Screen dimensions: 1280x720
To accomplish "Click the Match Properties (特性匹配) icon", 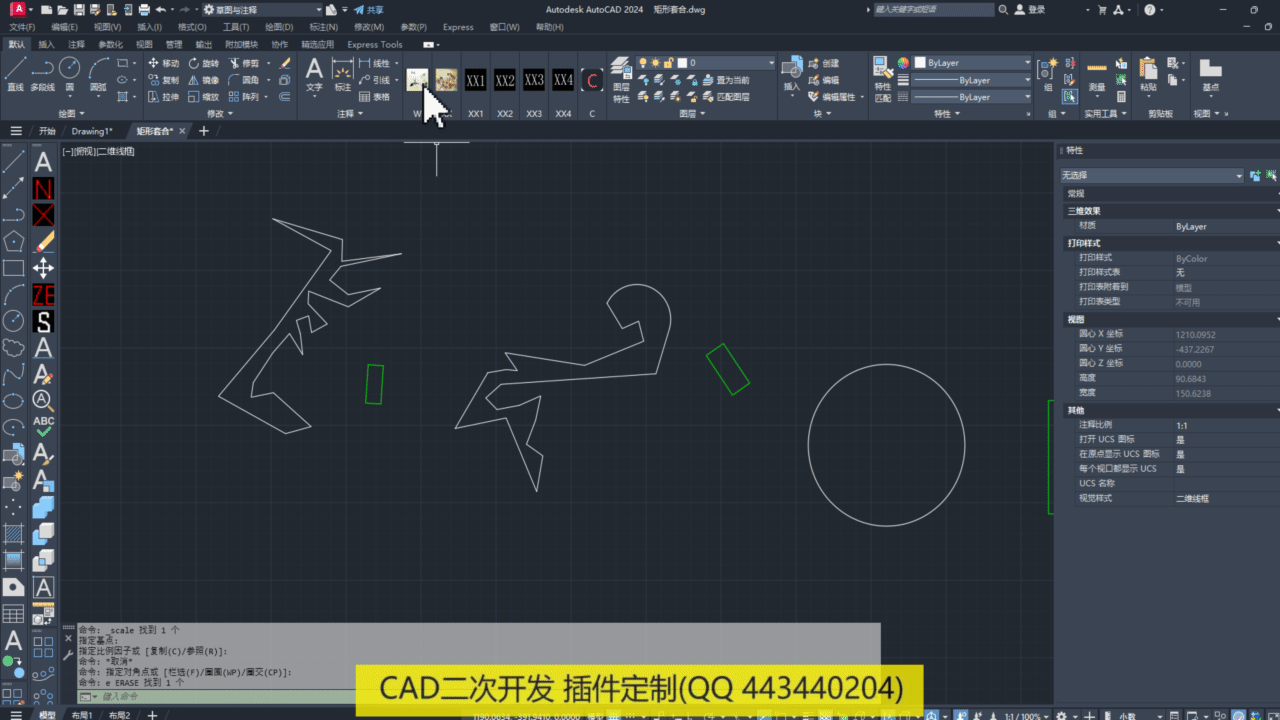I will [x=883, y=78].
